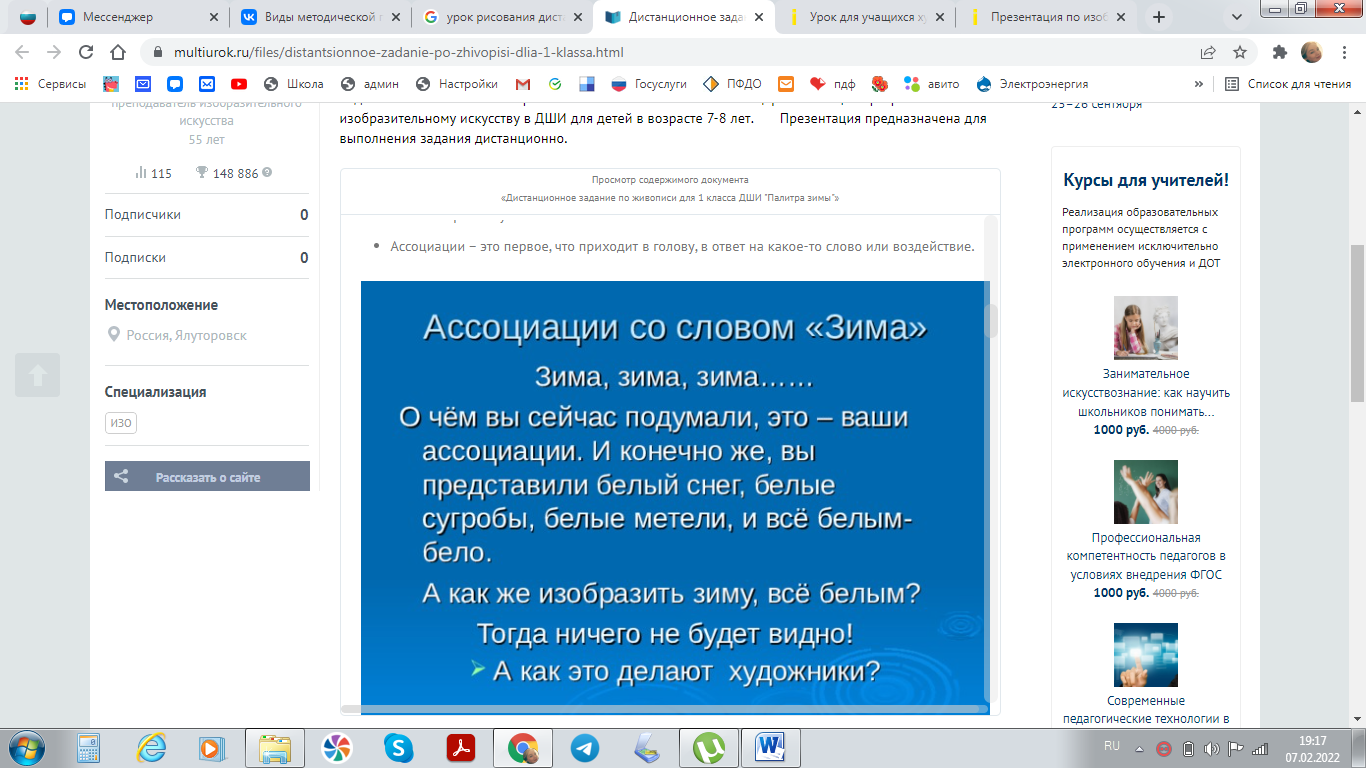
Task: Open Internet Explorer from the taskbar
Action: point(152,747)
